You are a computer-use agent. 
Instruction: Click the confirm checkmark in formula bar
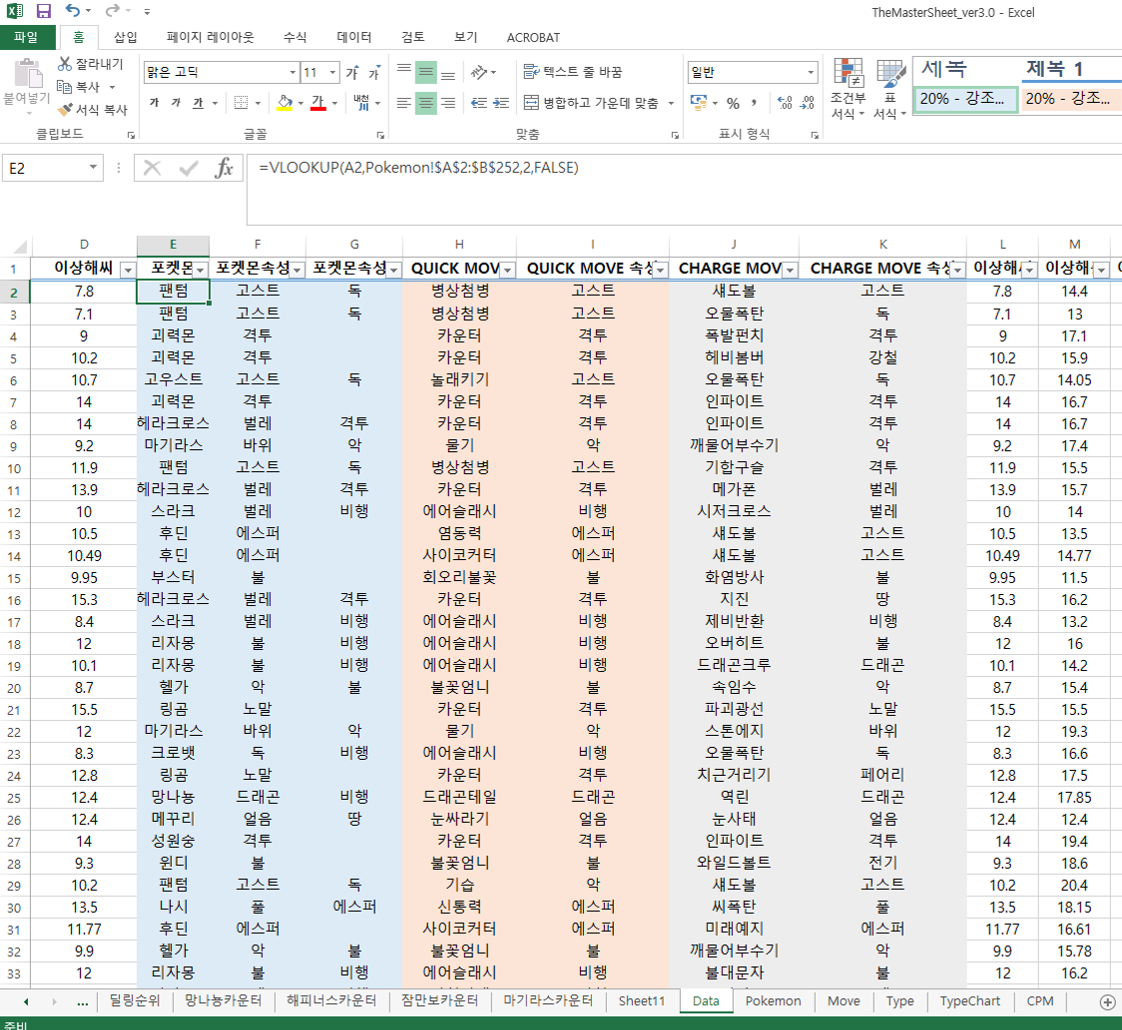point(189,168)
